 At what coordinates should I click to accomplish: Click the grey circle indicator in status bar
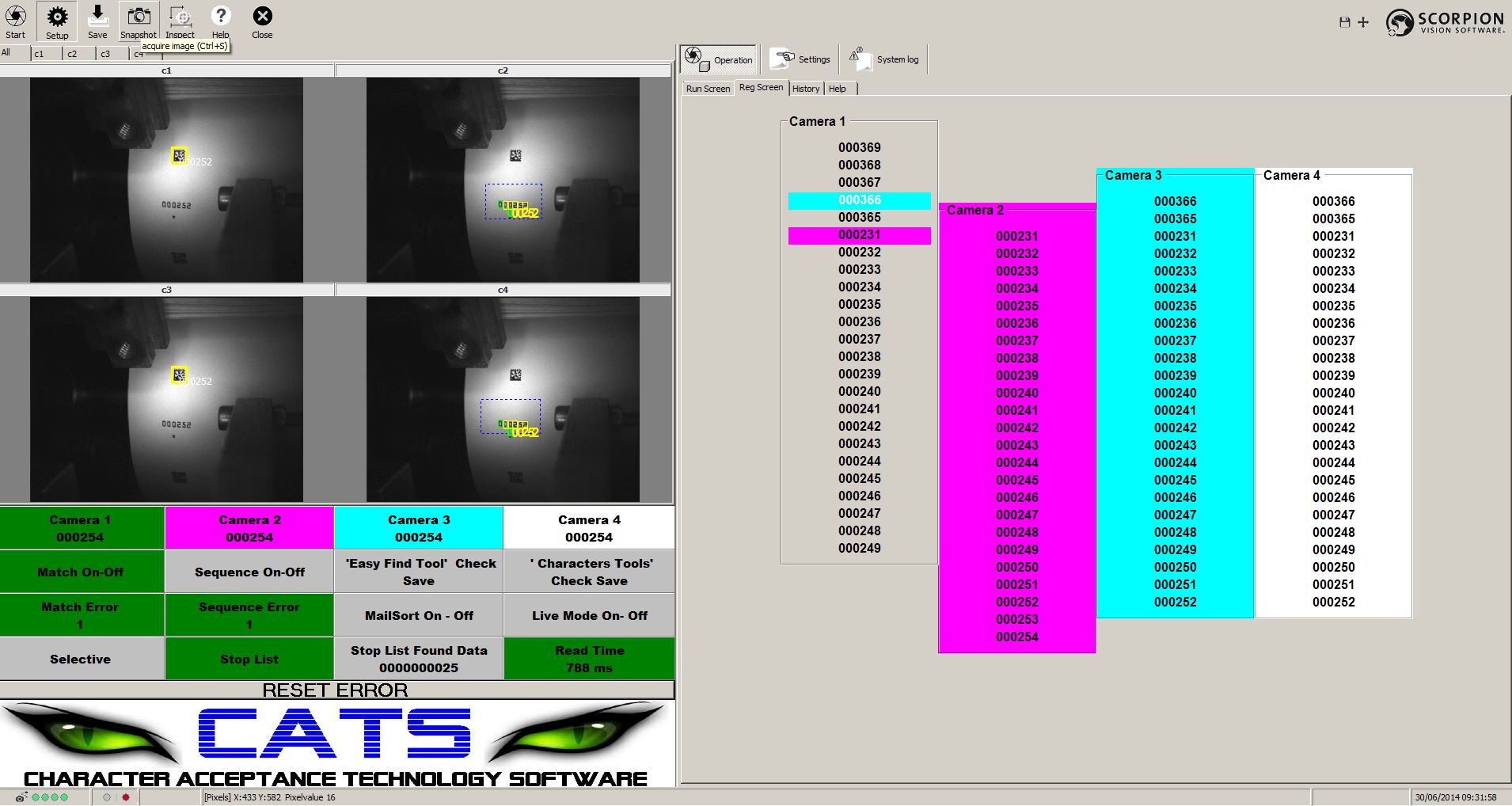[x=107, y=797]
